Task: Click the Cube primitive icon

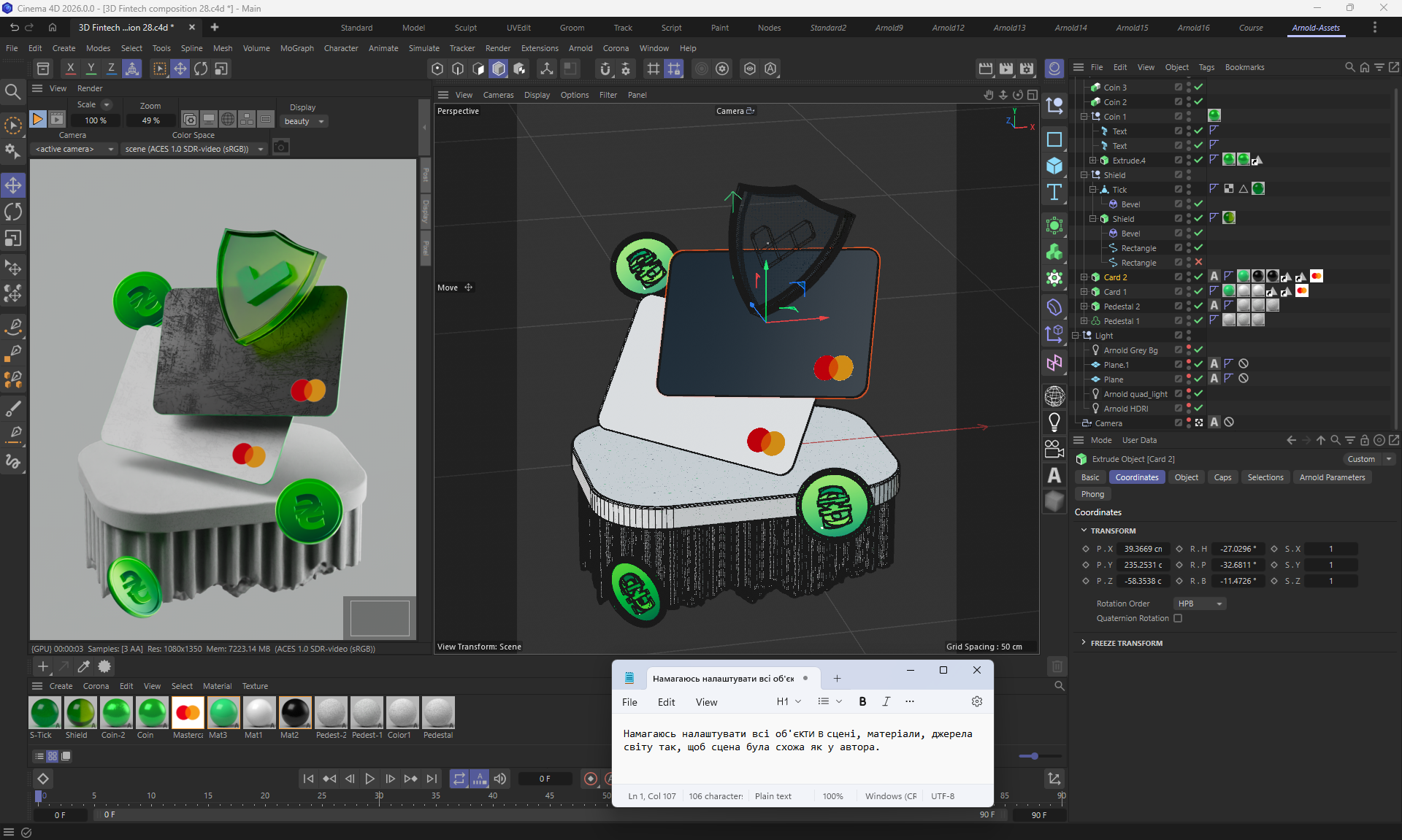Action: (x=1054, y=166)
